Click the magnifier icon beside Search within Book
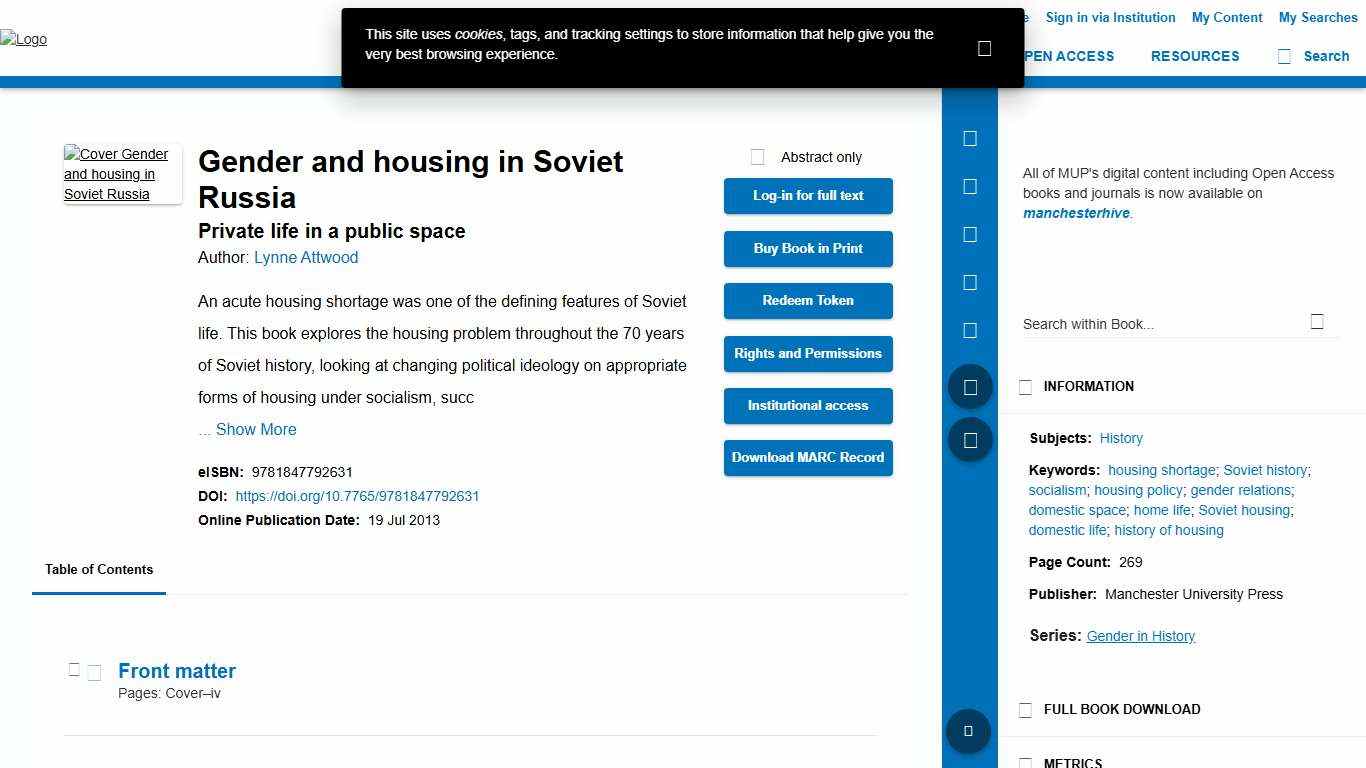1366x768 pixels. pos(1317,322)
